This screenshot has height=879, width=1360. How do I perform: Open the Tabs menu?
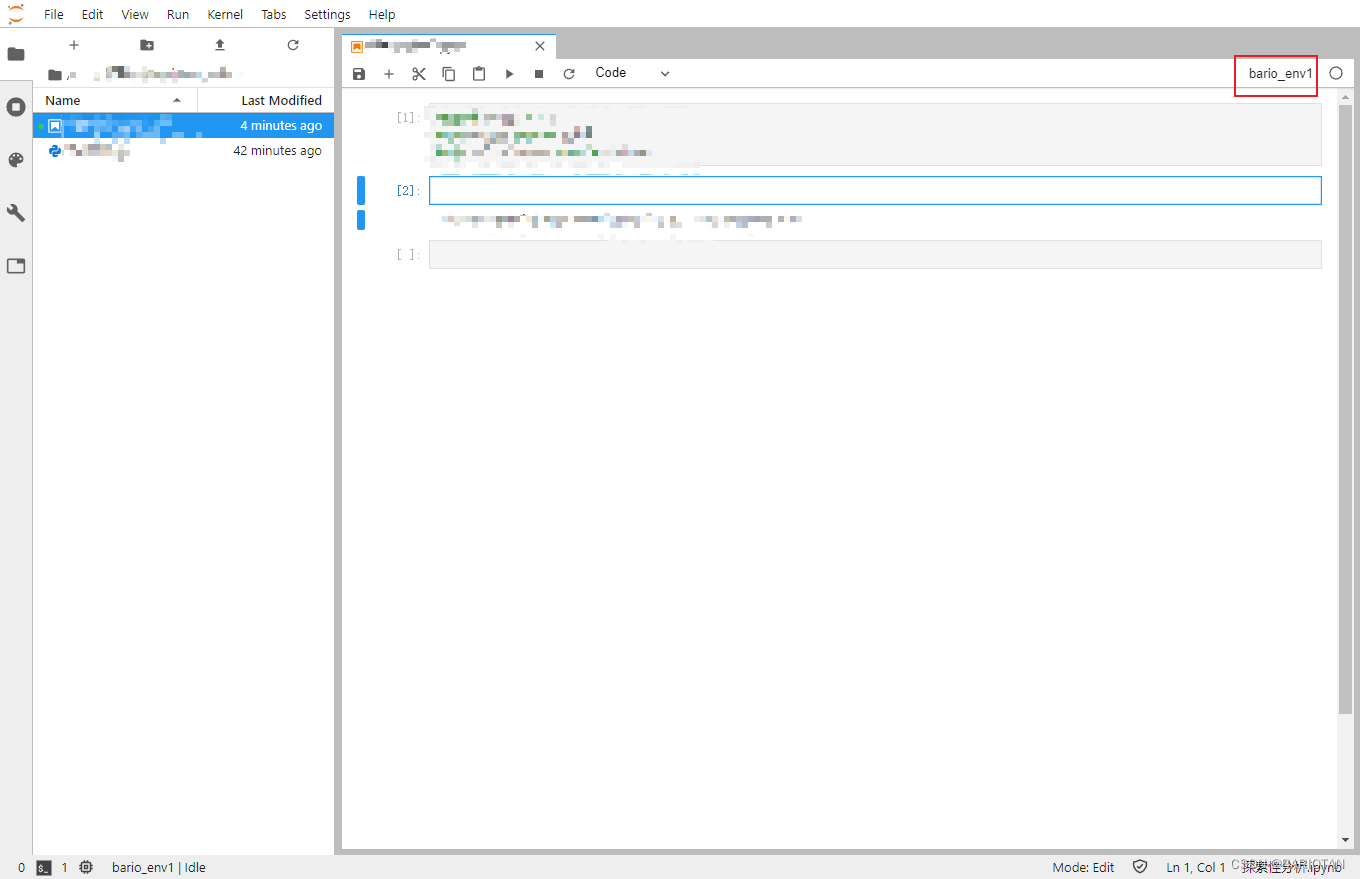pyautogui.click(x=274, y=14)
